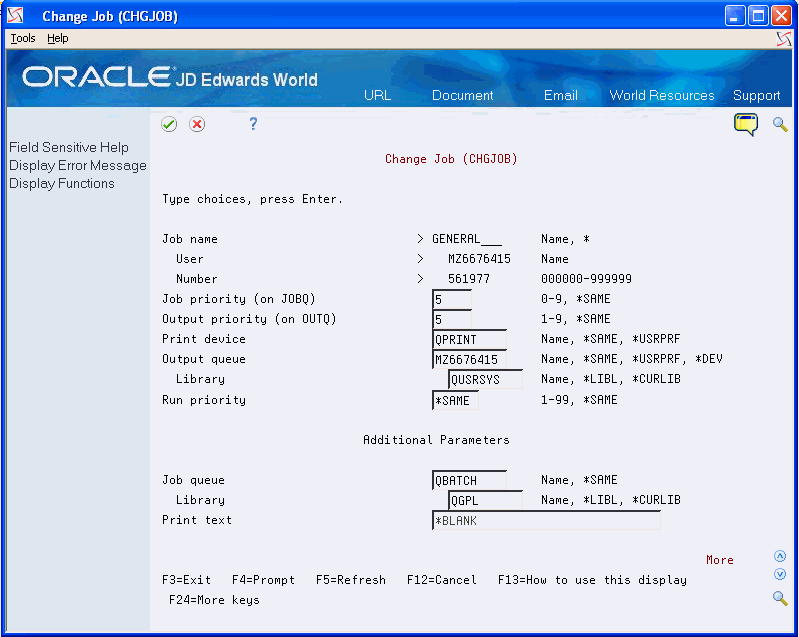Open the World Resources tab
Screen dimensions: 799x637
pos(662,95)
